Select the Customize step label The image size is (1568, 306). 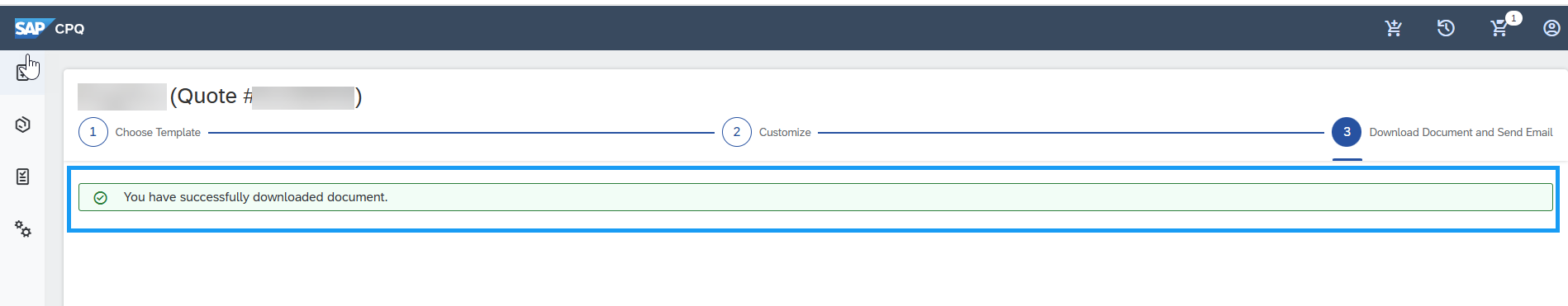(785, 132)
